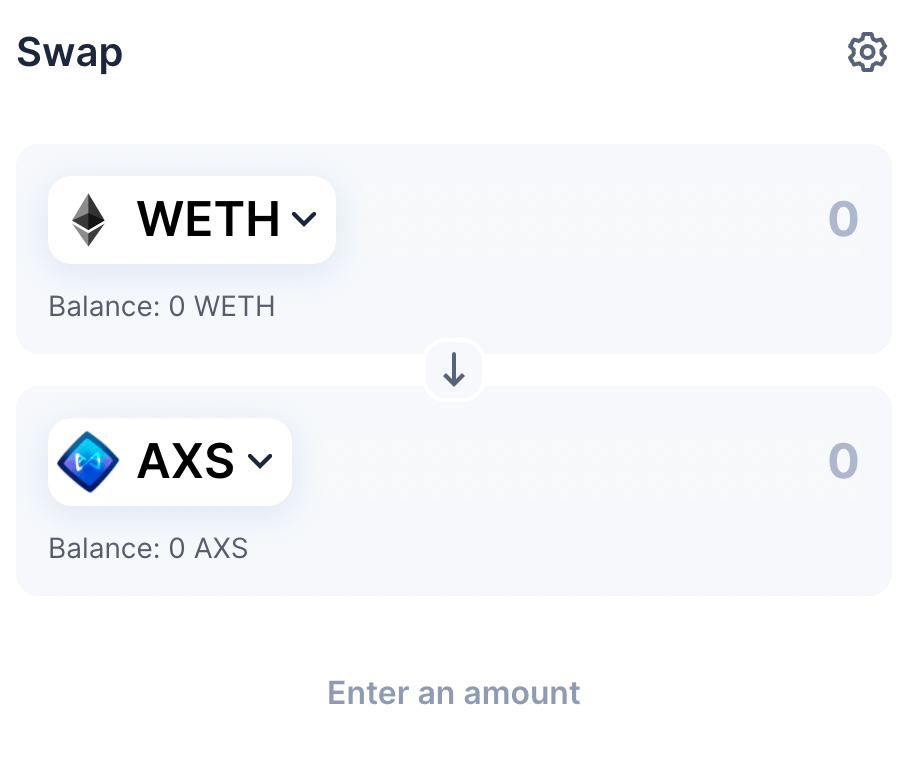Open the AXS token selector
The image size is (922, 764).
click(170, 462)
